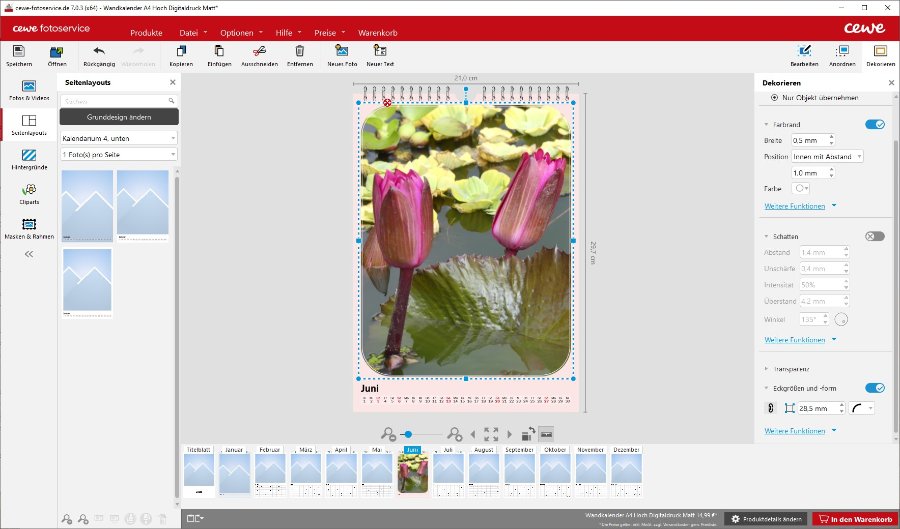Click the swap layout icon below canvas
Image resolution: width=900 pixels, height=529 pixels.
(x=528, y=434)
